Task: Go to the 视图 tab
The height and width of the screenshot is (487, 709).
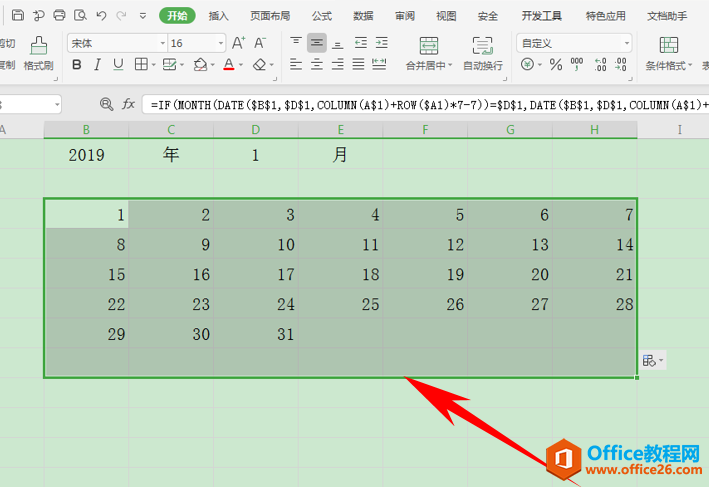Action: pos(446,16)
